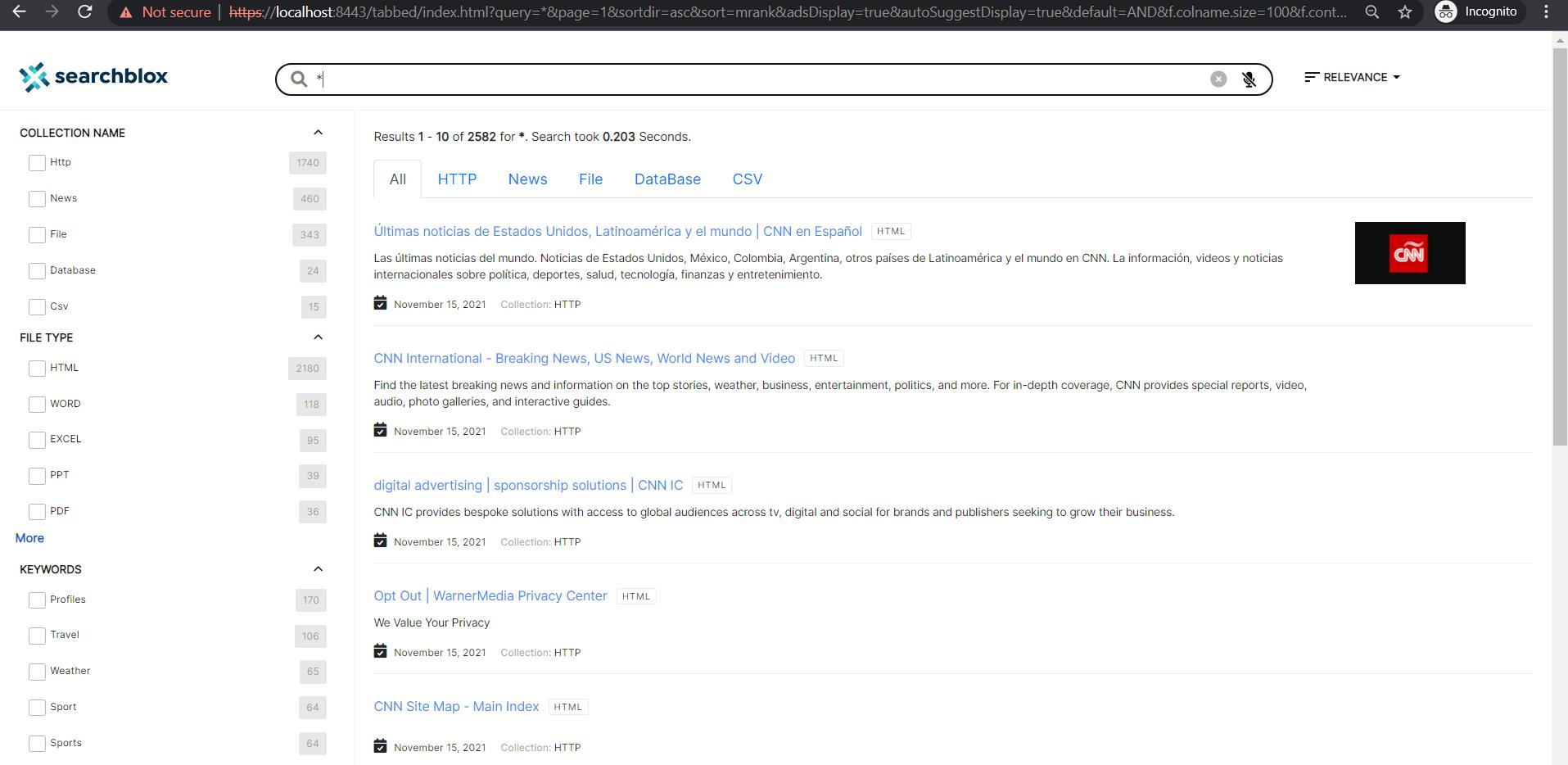Viewport: 1568px width, 765px height.
Task: Open the Relevance sort dropdown
Action: pos(1352,77)
